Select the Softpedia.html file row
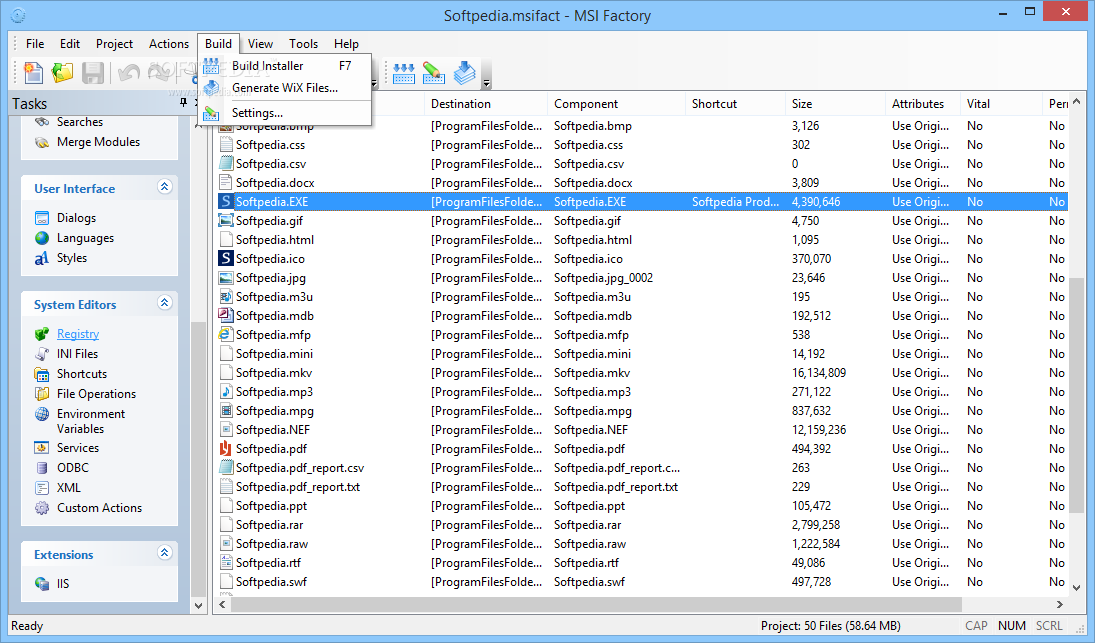1095x643 pixels. (x=641, y=239)
